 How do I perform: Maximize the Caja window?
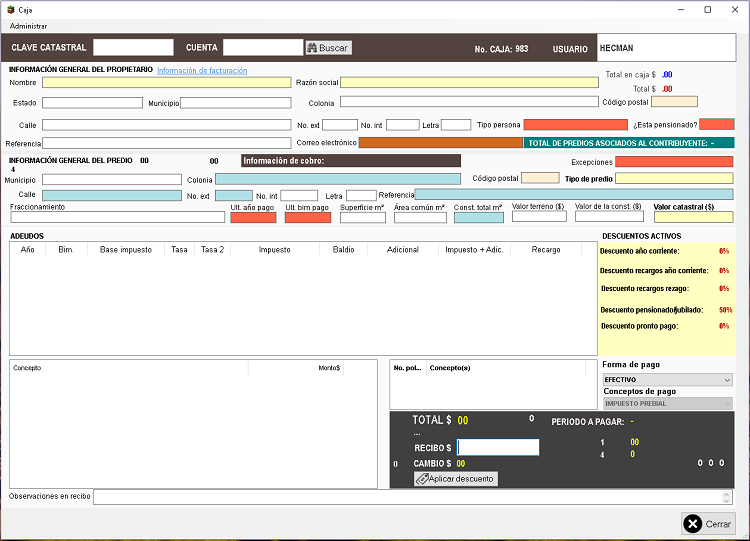pos(707,9)
